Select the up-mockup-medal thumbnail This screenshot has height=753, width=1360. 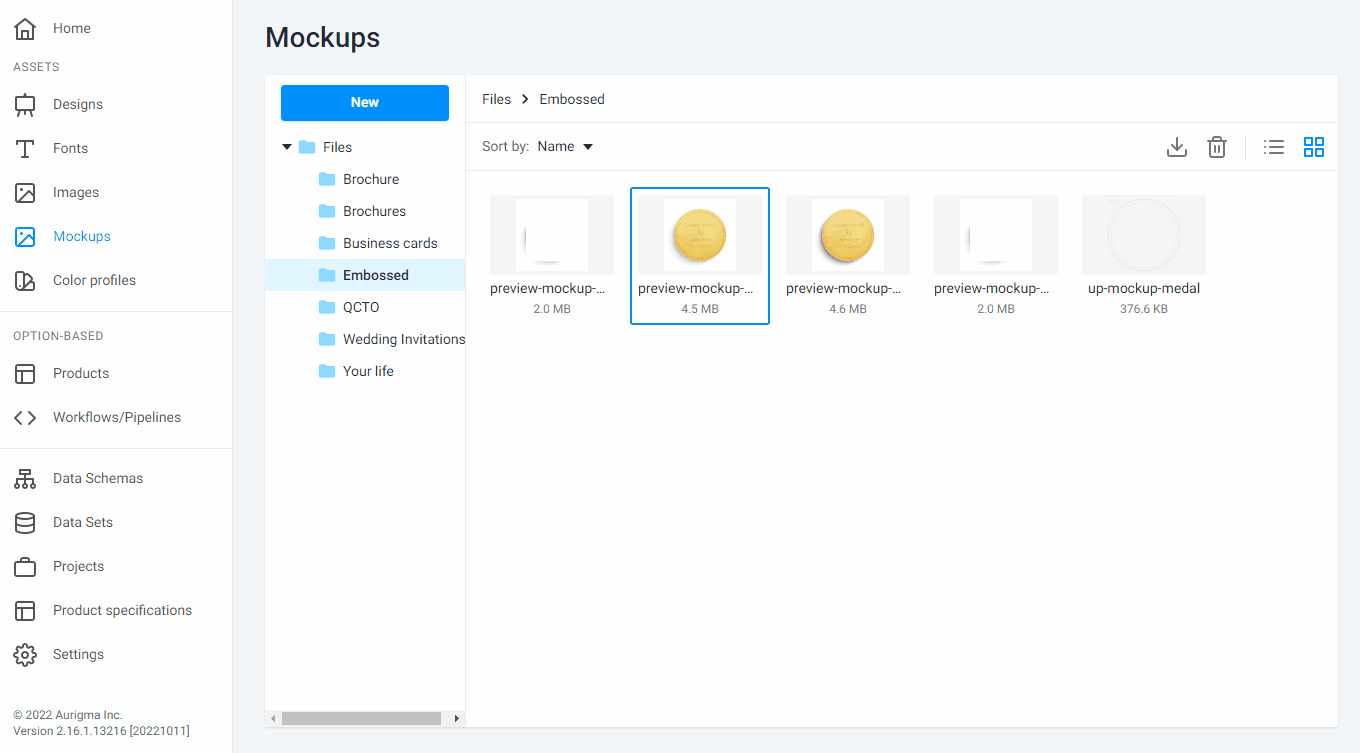click(1143, 236)
